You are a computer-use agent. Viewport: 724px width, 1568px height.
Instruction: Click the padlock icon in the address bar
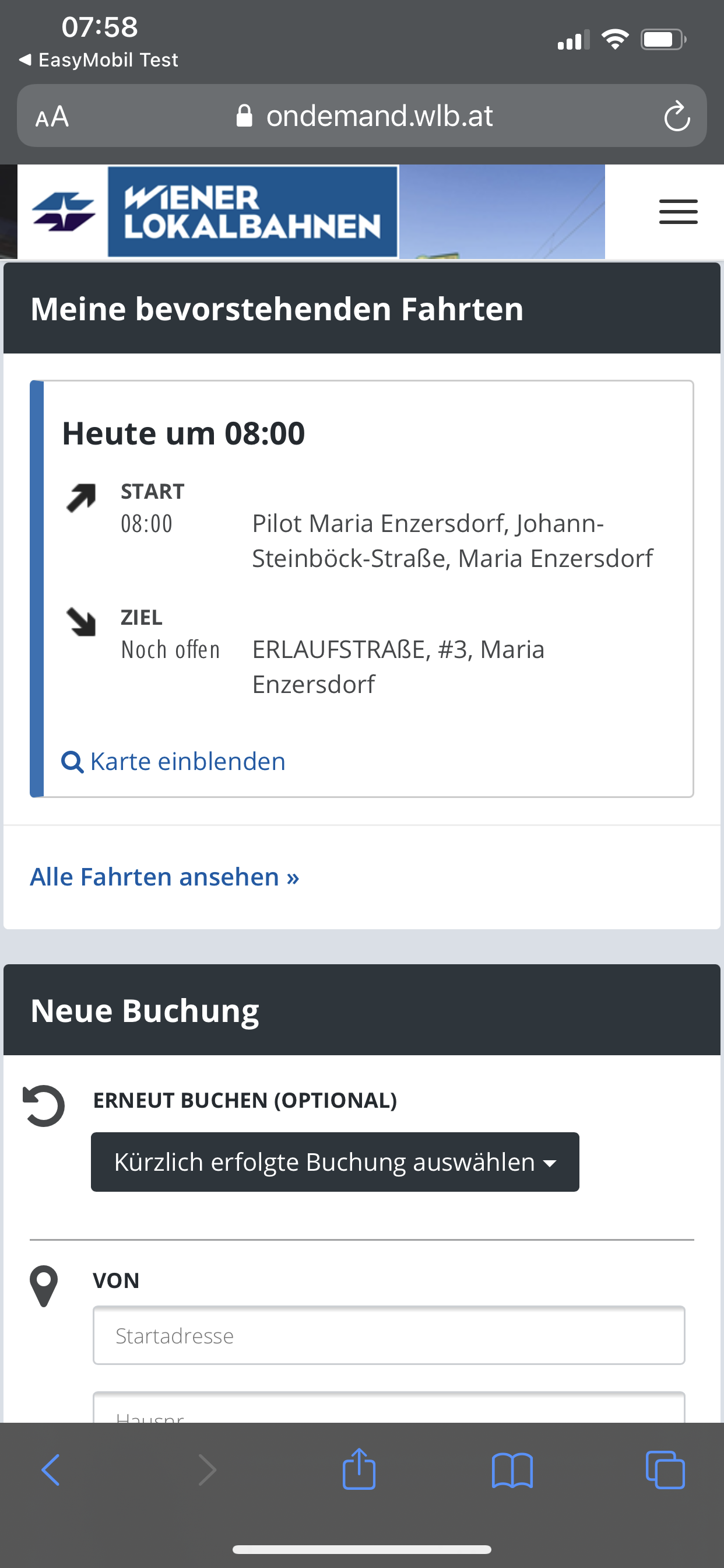(245, 116)
